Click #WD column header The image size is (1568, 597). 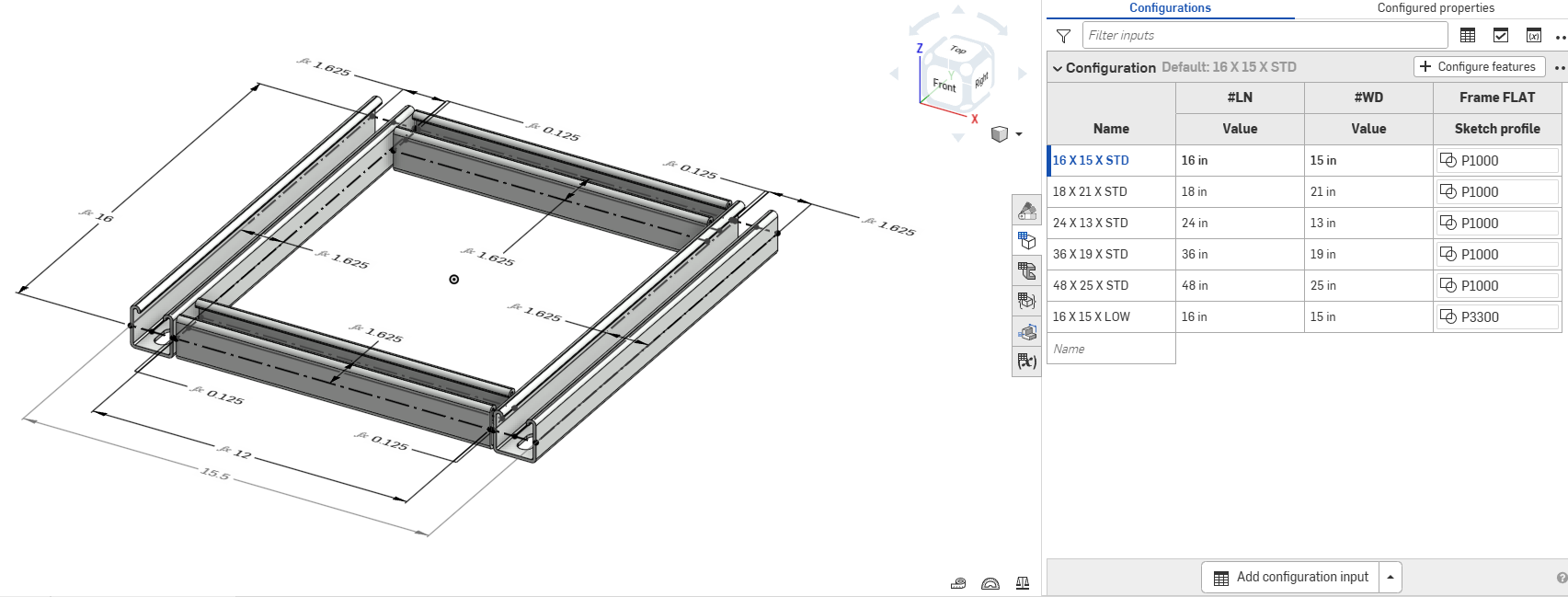click(x=1368, y=98)
